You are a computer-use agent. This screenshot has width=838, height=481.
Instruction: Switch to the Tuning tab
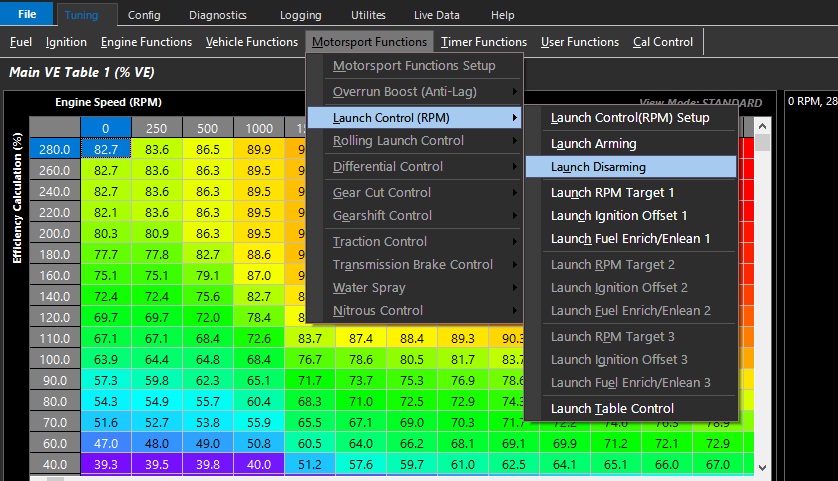pyautogui.click(x=81, y=15)
